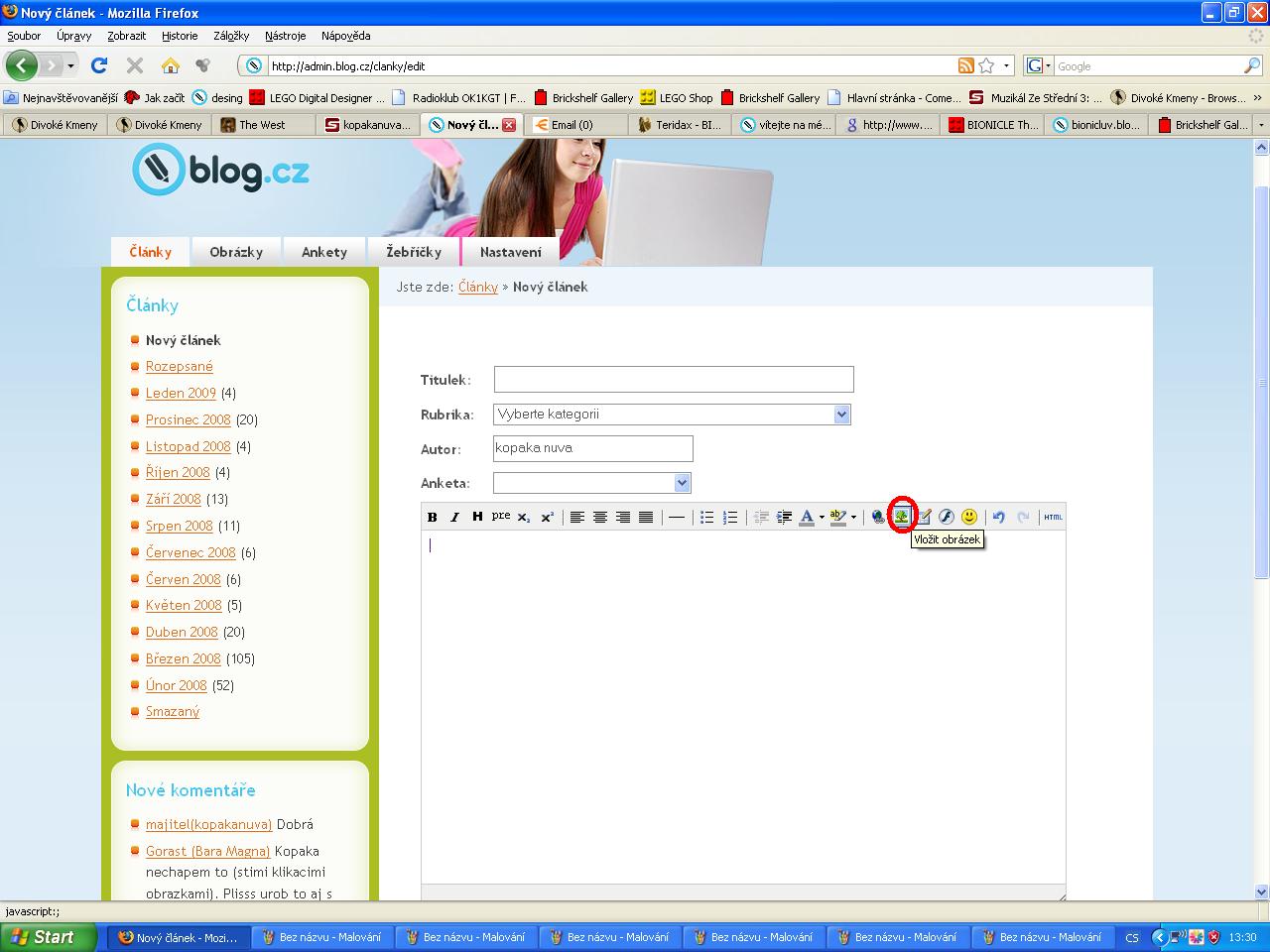Create a bulleted list

[x=706, y=517]
